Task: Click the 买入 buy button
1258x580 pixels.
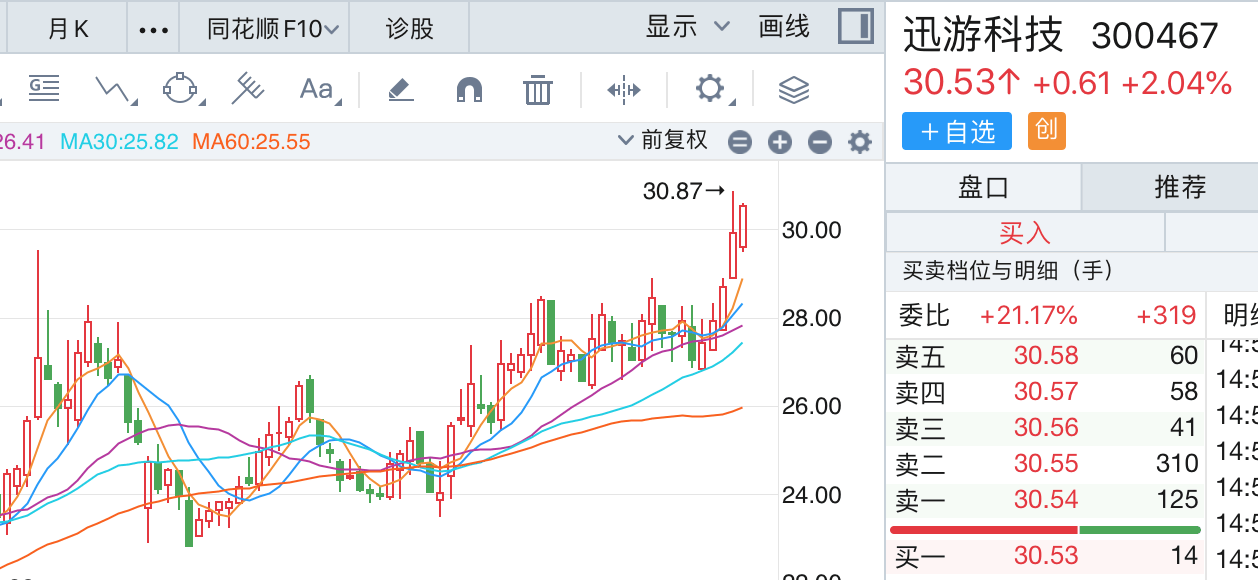Action: click(x=1025, y=233)
